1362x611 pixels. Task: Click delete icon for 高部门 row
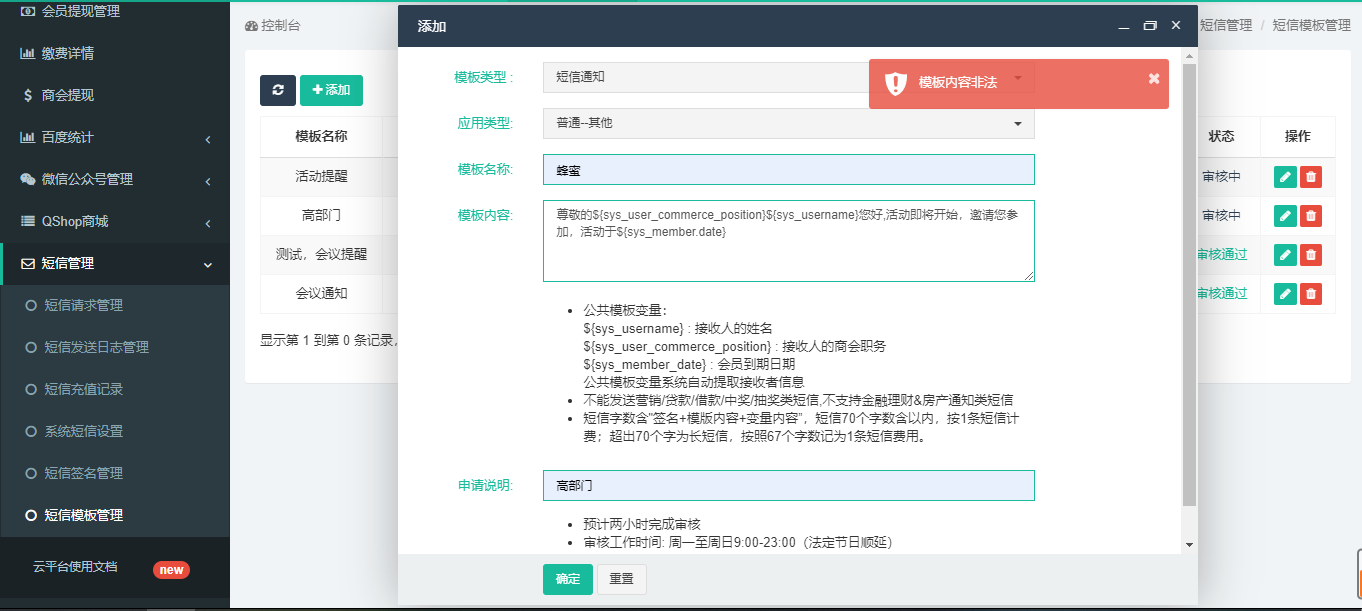1311,215
